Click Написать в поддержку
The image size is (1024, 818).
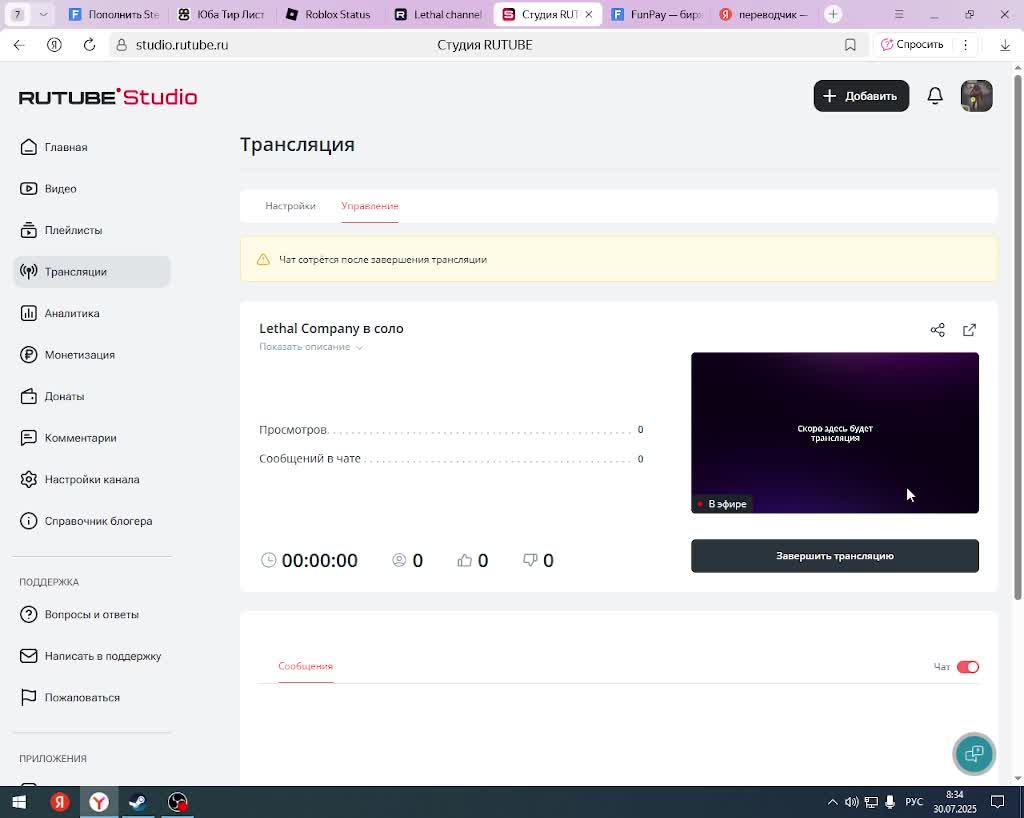click(90, 656)
